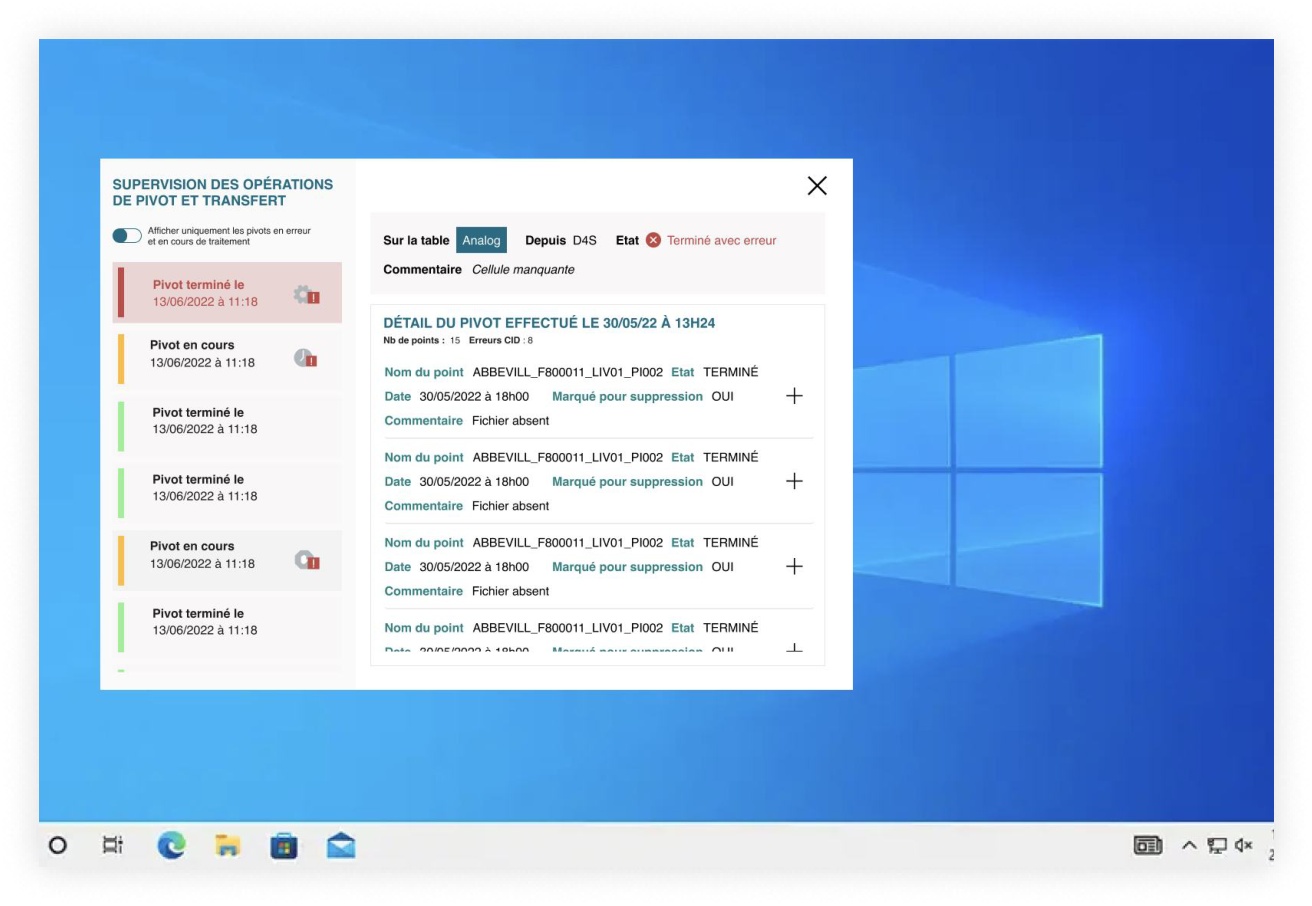This screenshot has width=1312, height=906.
Task: Click the Terminé avec erreur status text
Action: point(722,240)
